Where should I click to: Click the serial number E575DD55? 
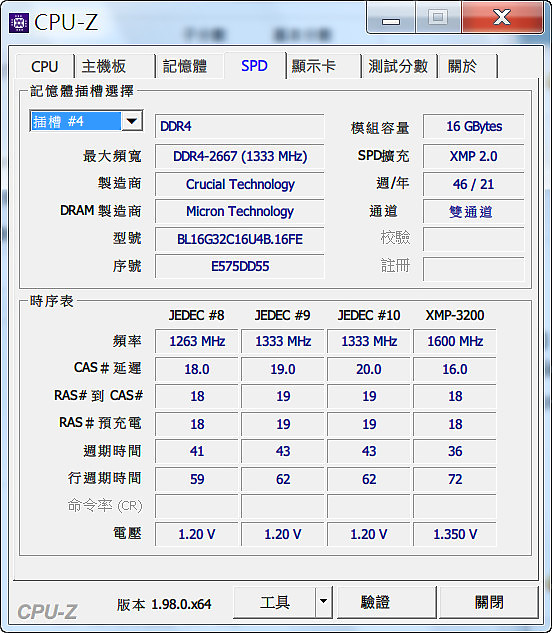(x=239, y=266)
